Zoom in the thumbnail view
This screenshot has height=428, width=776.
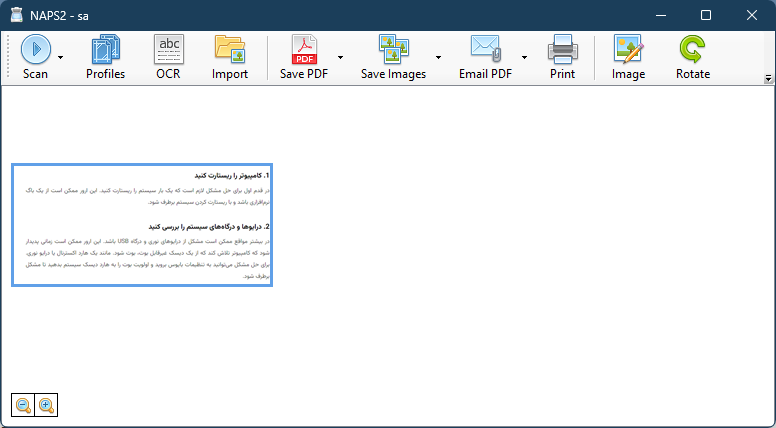coord(45,405)
